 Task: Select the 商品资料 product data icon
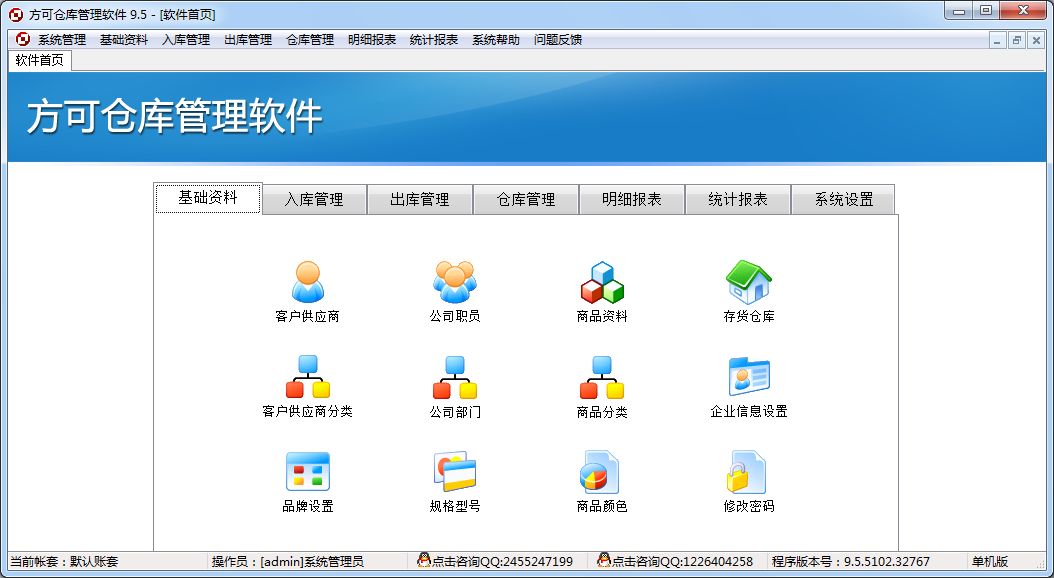(x=602, y=287)
